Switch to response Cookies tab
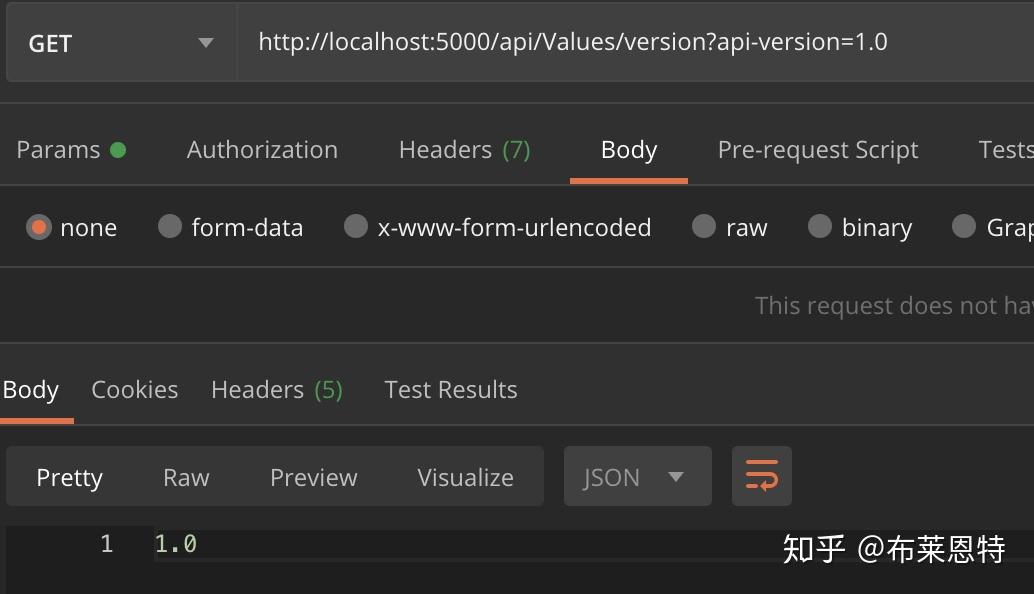1034x594 pixels. click(x=134, y=390)
